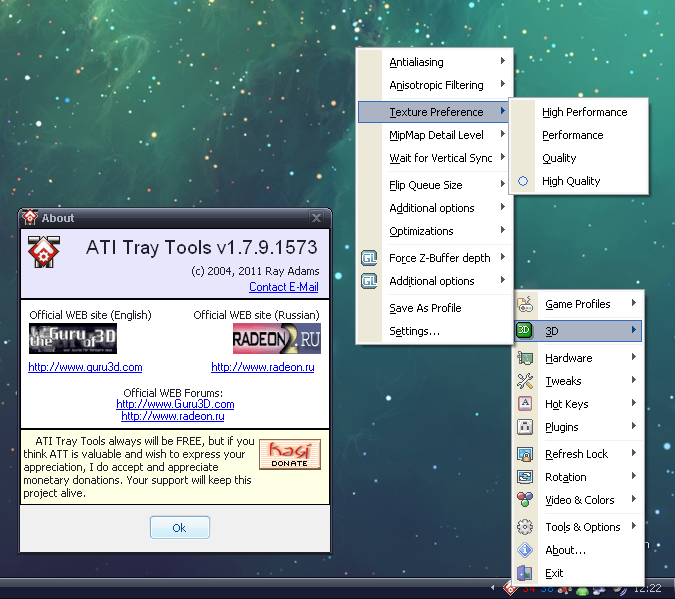The height and width of the screenshot is (599, 675).
Task: Click 'Official WEB site (English)' label
Action: pyautogui.click(x=90, y=315)
